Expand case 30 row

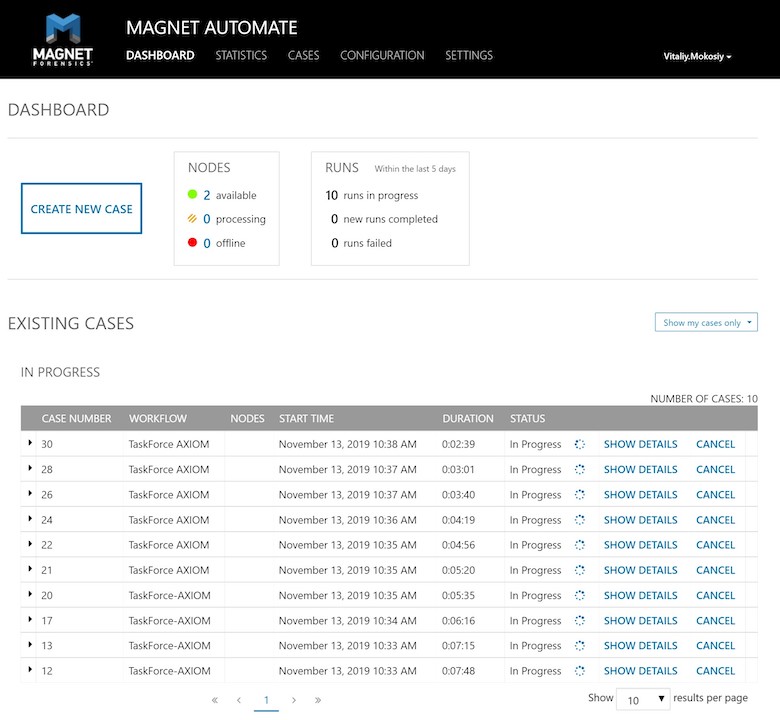(x=30, y=442)
